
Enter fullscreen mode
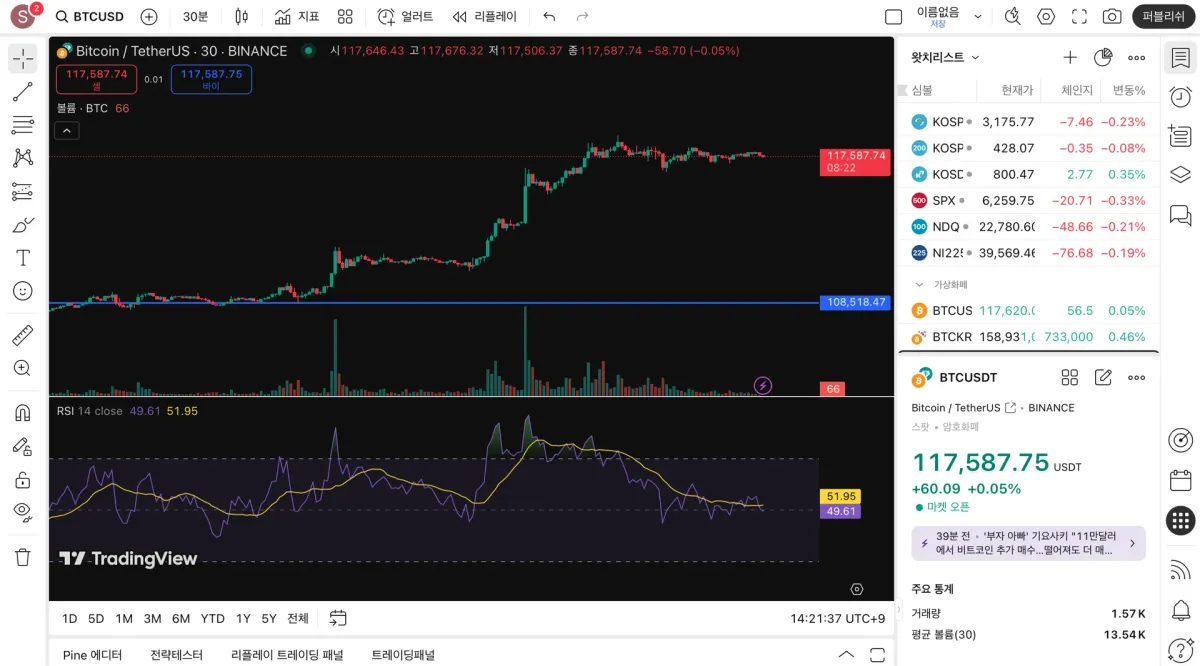point(1079,17)
